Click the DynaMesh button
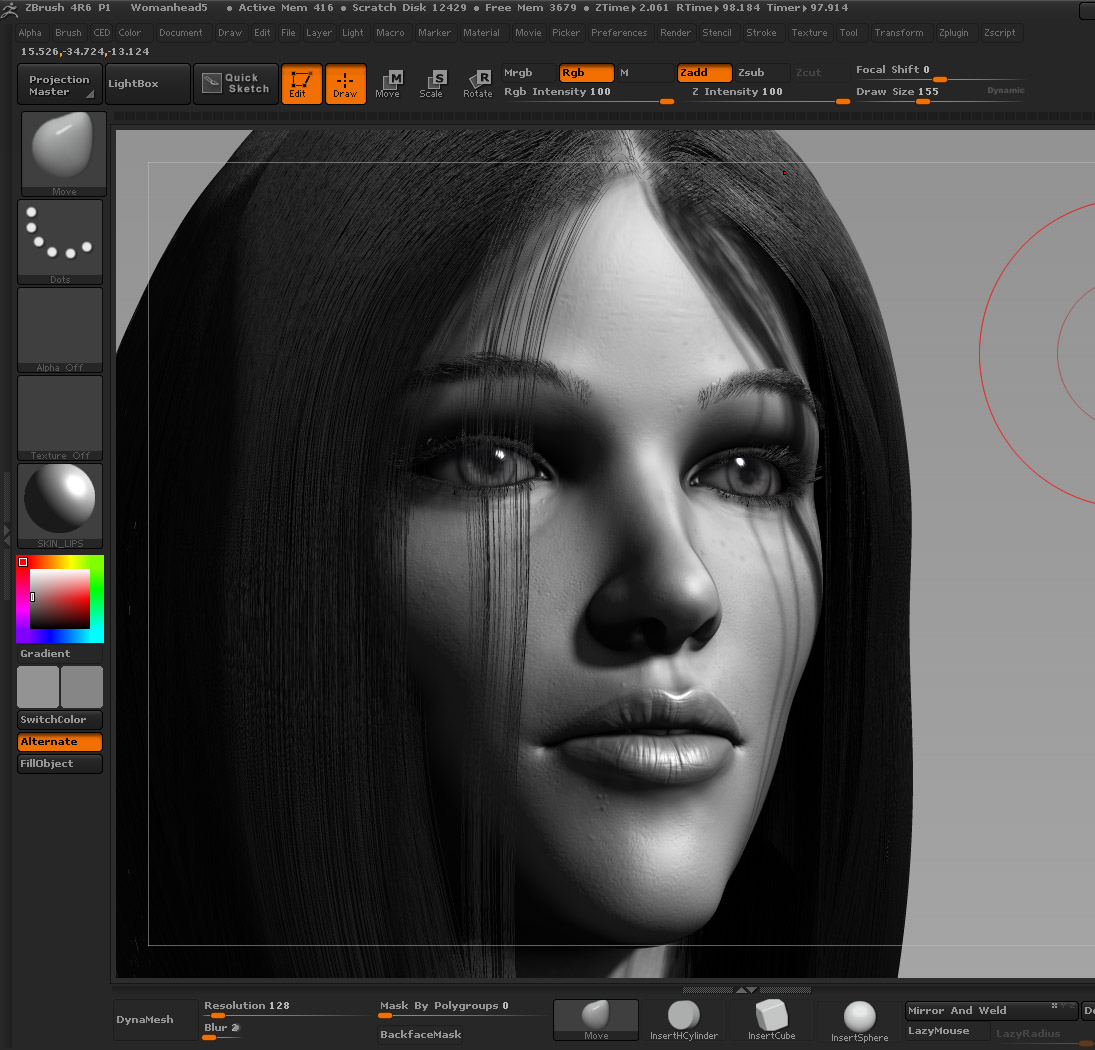 point(155,1020)
